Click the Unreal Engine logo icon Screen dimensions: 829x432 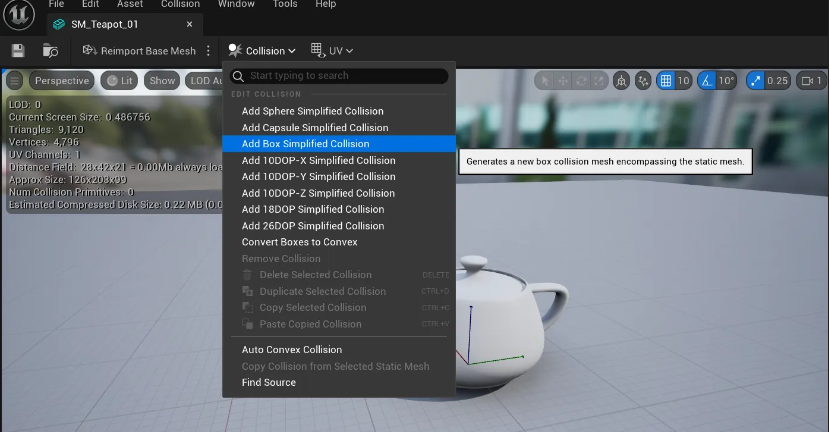pos(19,15)
